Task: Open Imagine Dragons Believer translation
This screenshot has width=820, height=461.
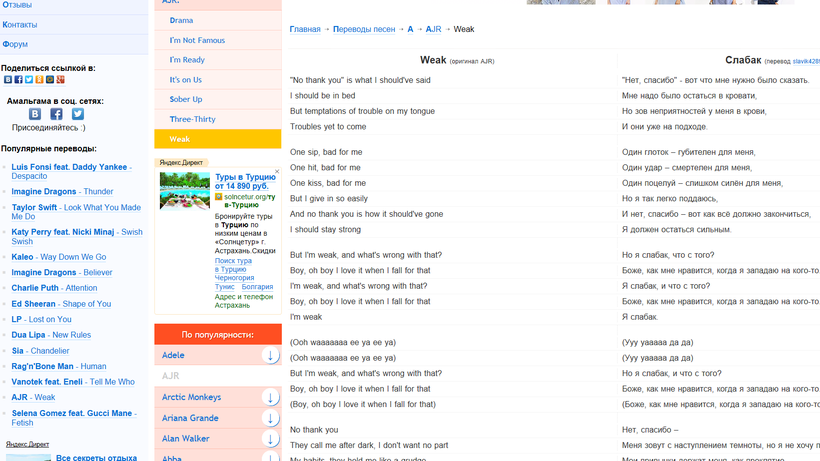Action: (62, 273)
